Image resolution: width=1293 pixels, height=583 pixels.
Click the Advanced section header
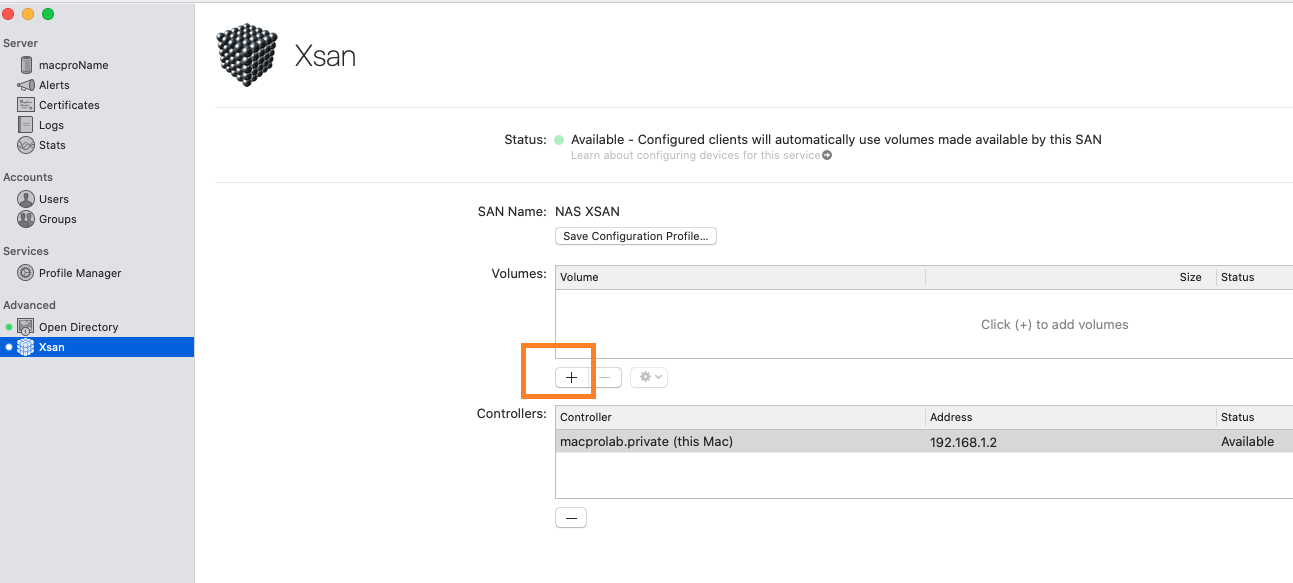[x=29, y=305]
